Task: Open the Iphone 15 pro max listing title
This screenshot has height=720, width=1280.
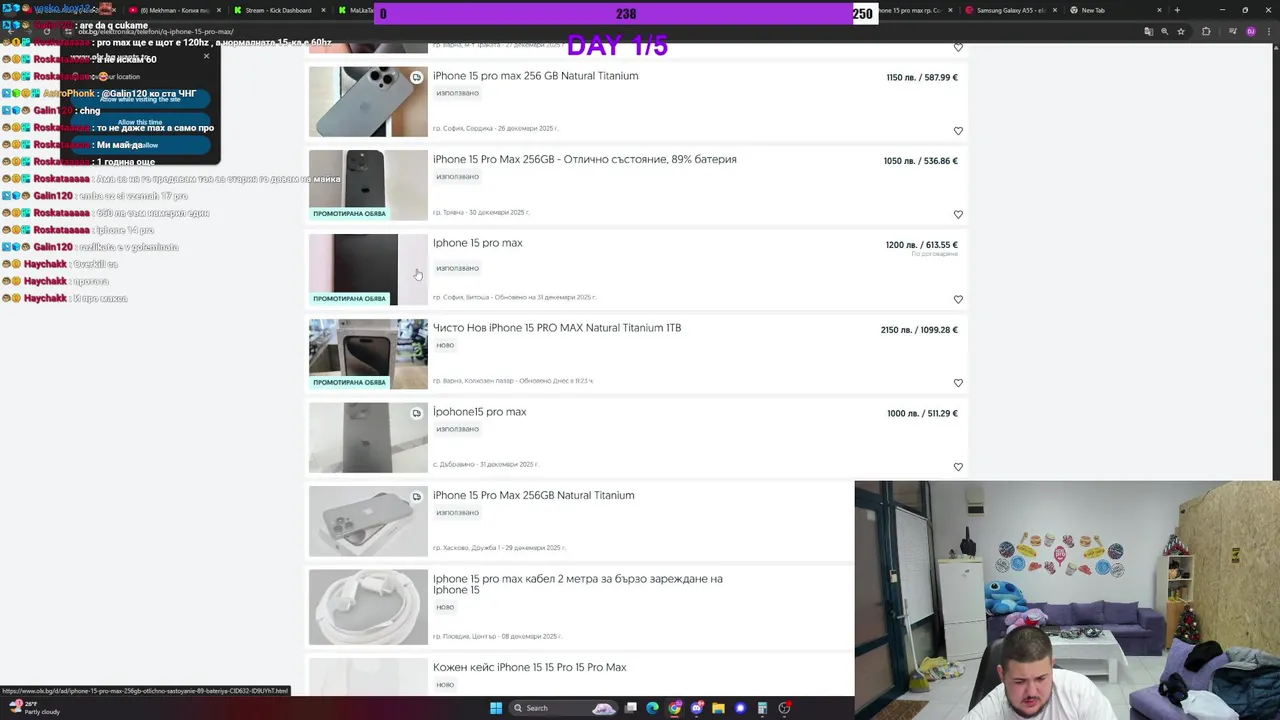Action: point(477,243)
